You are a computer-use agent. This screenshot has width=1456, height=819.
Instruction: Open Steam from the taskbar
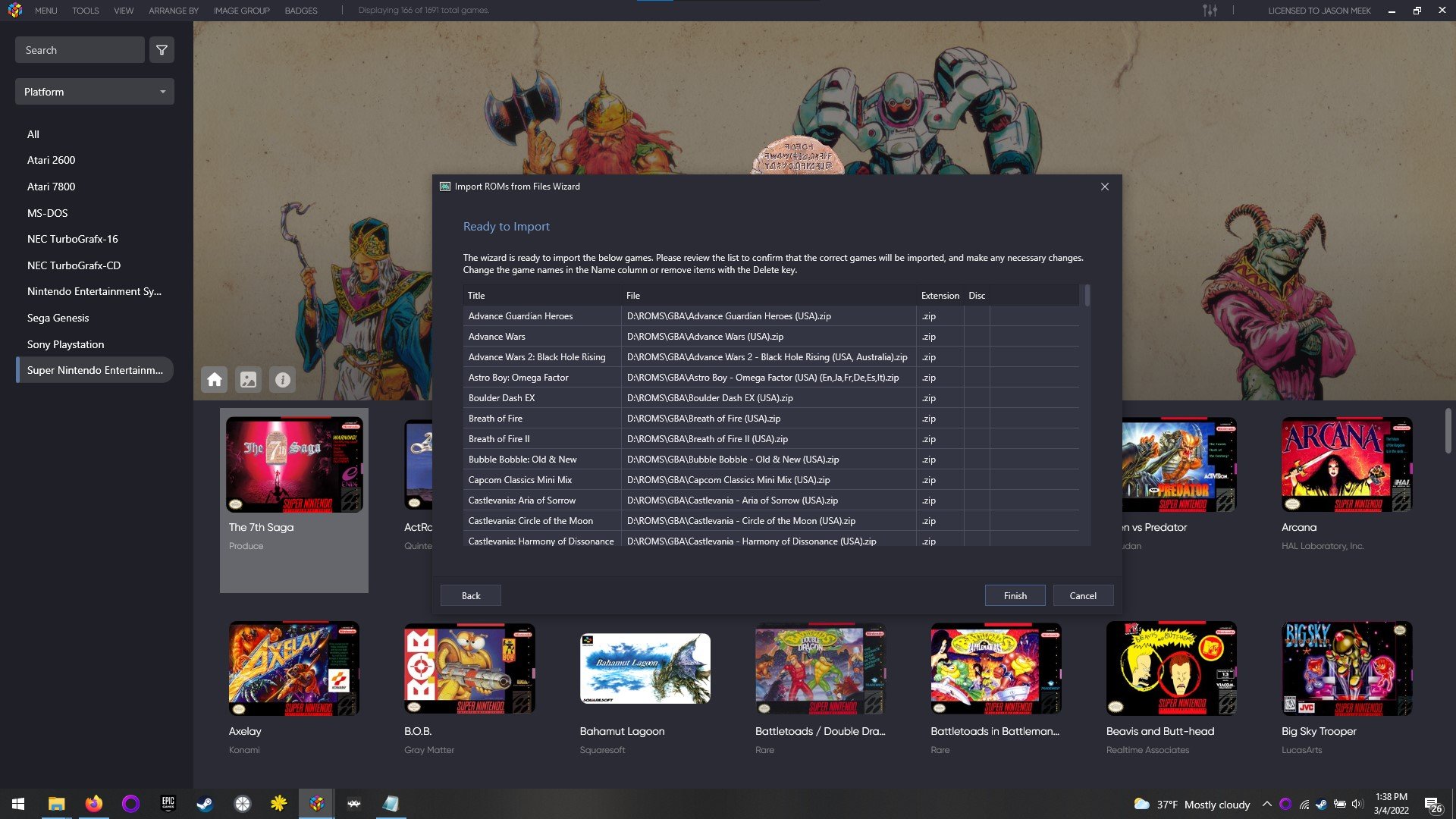coord(205,804)
